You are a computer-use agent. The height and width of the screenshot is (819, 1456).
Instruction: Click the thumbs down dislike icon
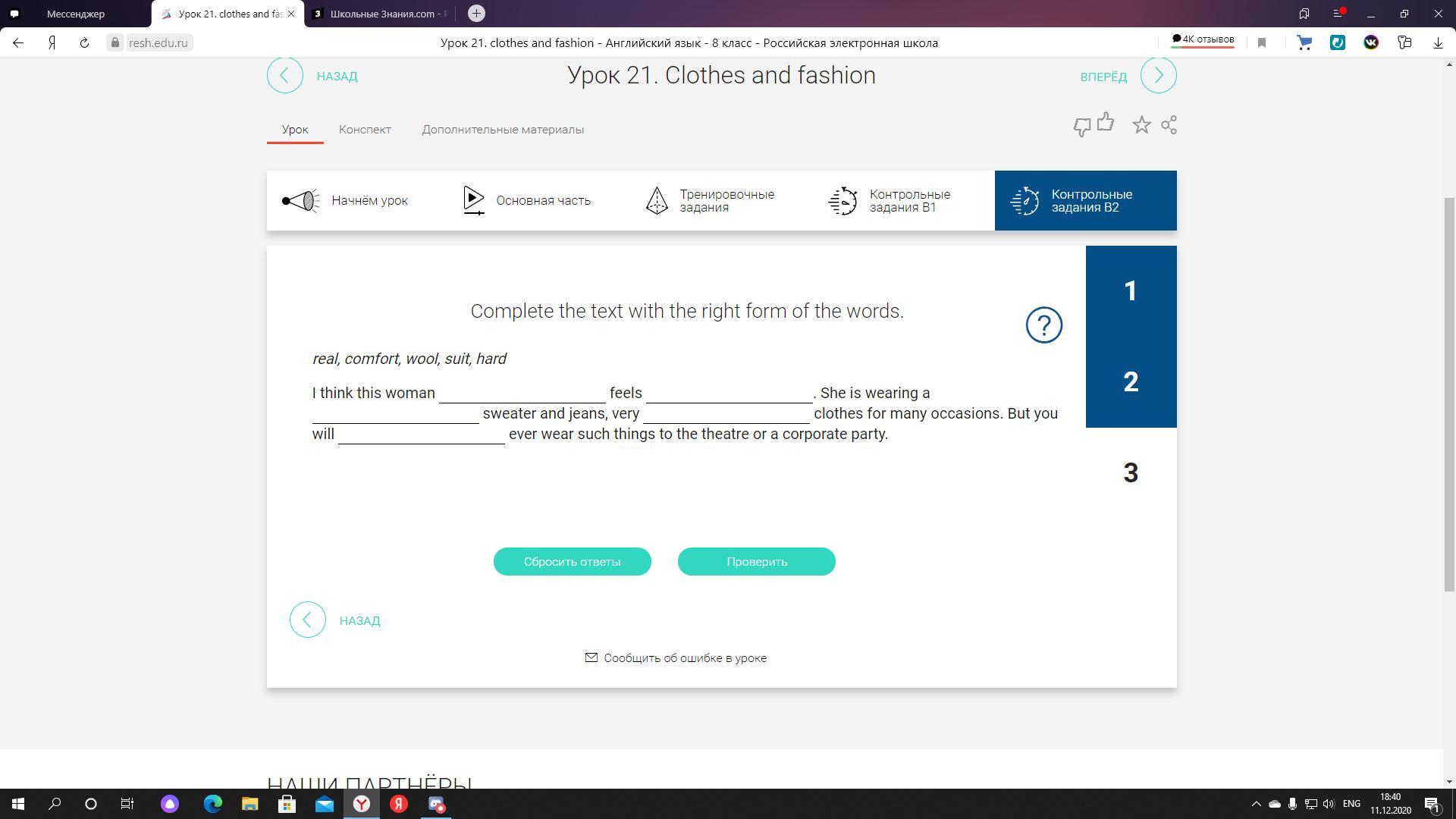coord(1082,127)
